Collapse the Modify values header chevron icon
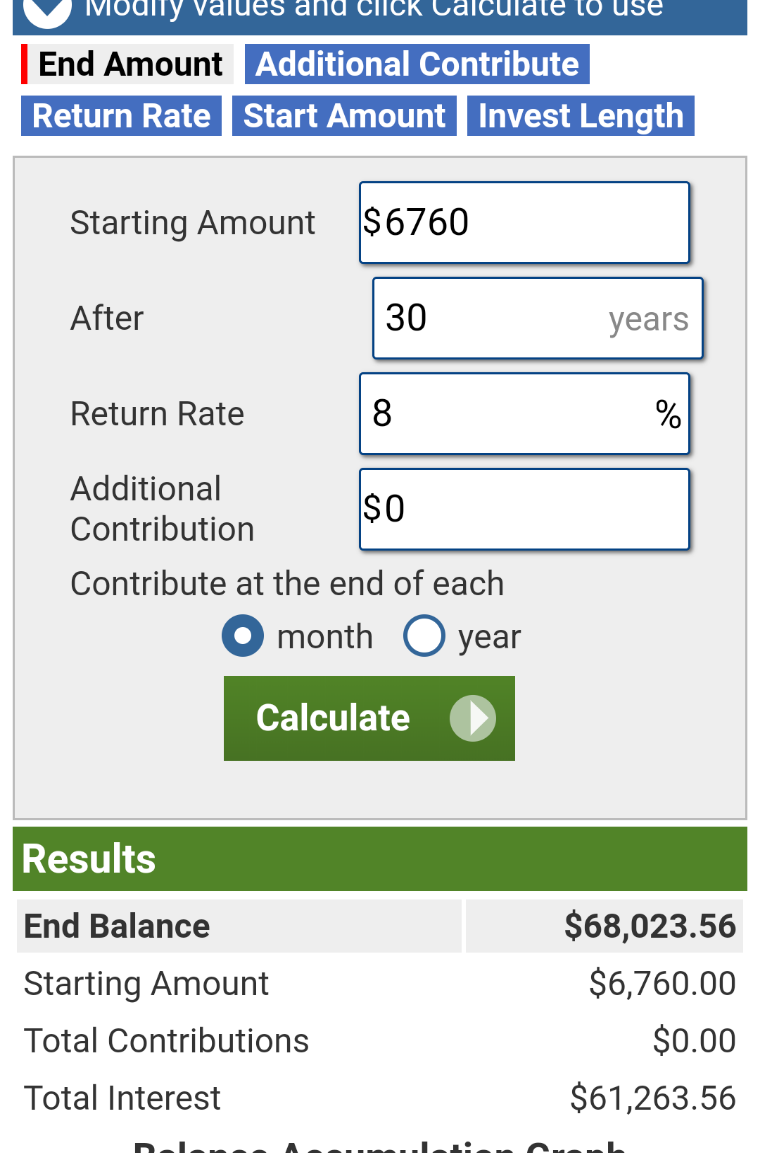The height and width of the screenshot is (1153, 760). click(x=47, y=10)
